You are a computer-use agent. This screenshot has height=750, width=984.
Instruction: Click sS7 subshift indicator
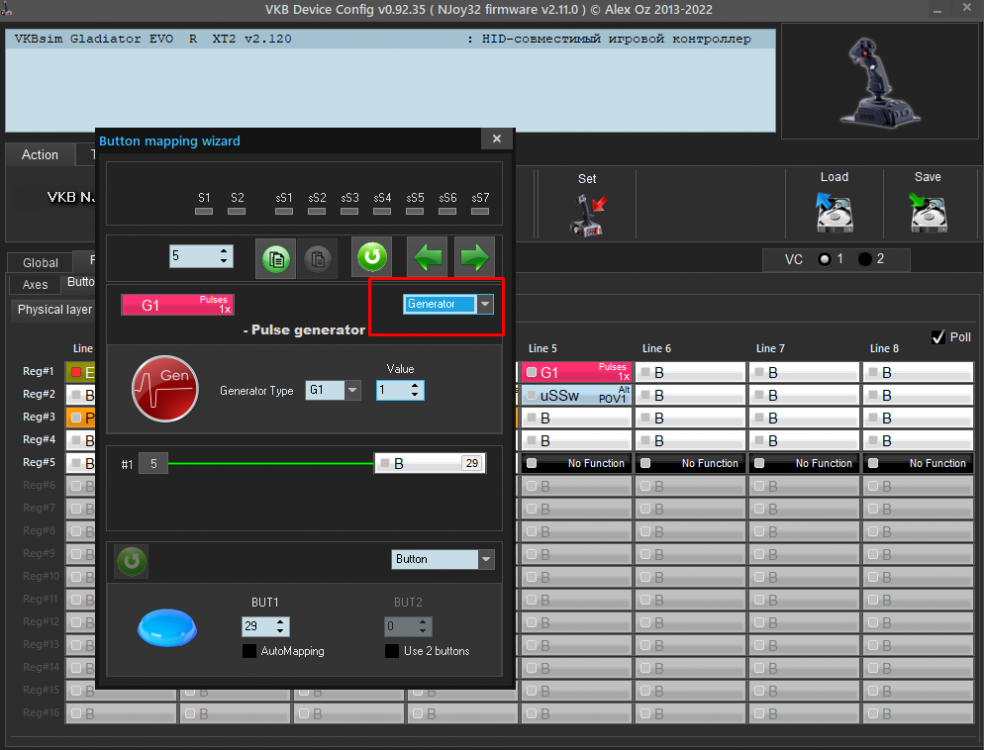(x=480, y=211)
